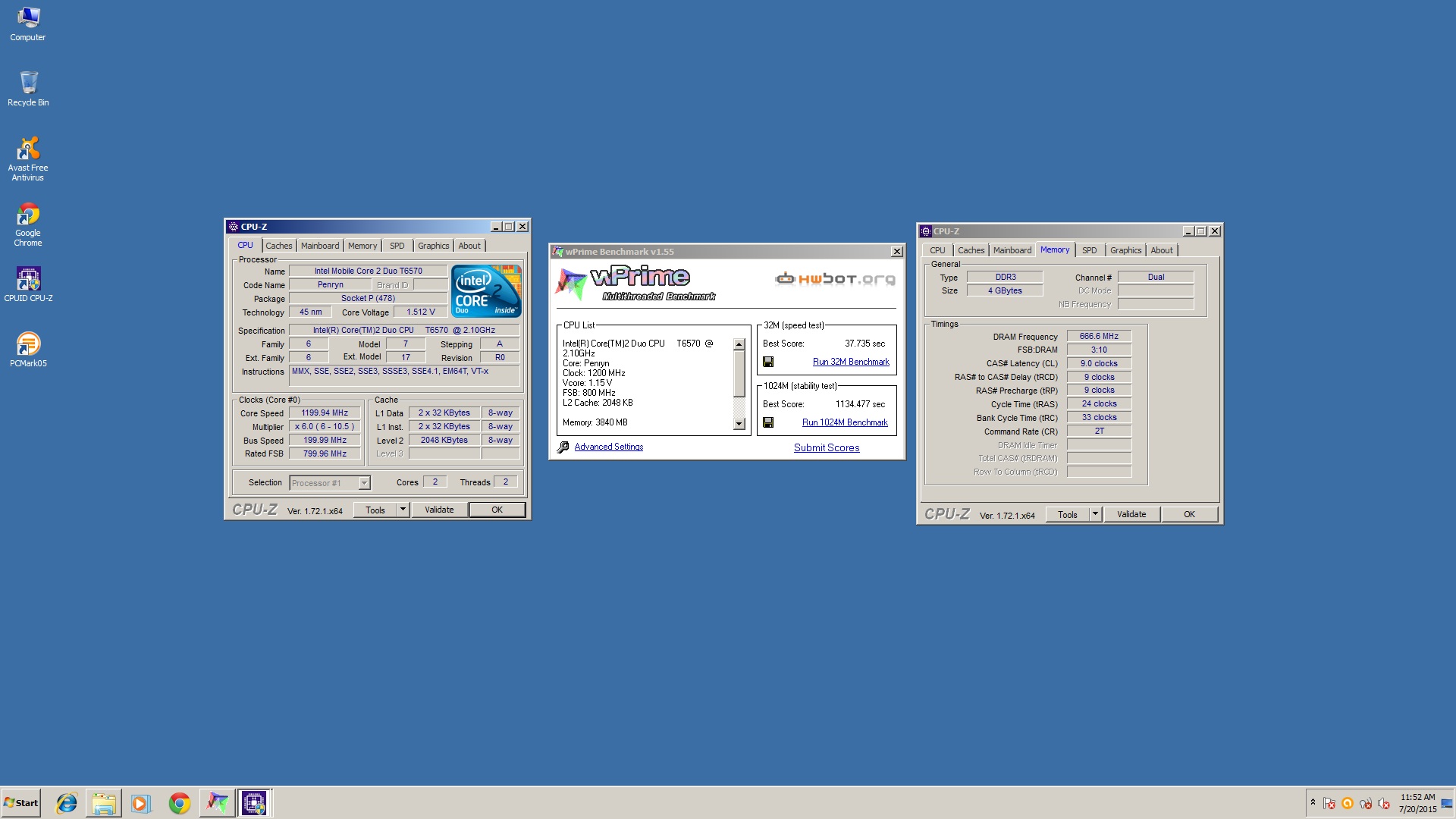This screenshot has height=819, width=1456.
Task: Open CPUID CPU-Z desktop shortcut
Action: pos(28,284)
